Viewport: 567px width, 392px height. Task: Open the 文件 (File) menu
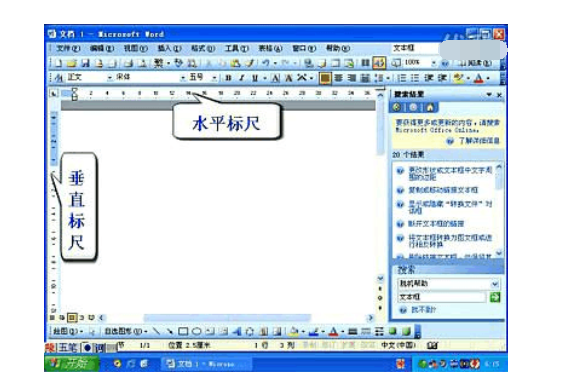pos(68,48)
